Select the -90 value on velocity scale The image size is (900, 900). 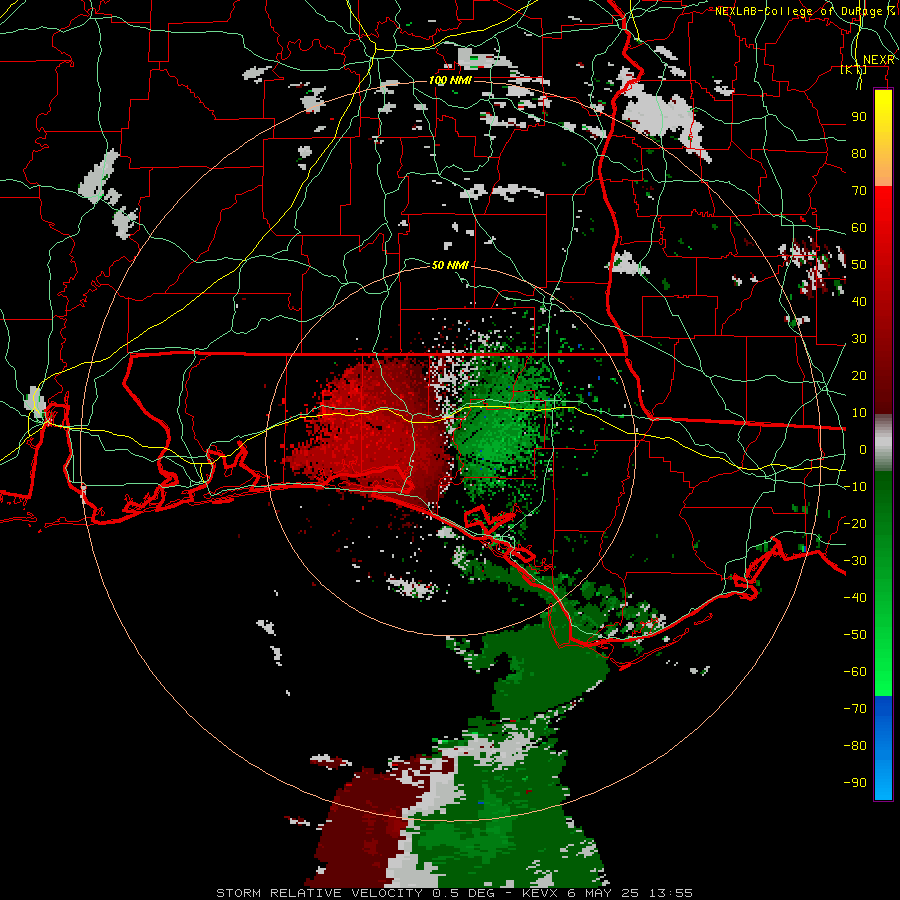coord(855,783)
